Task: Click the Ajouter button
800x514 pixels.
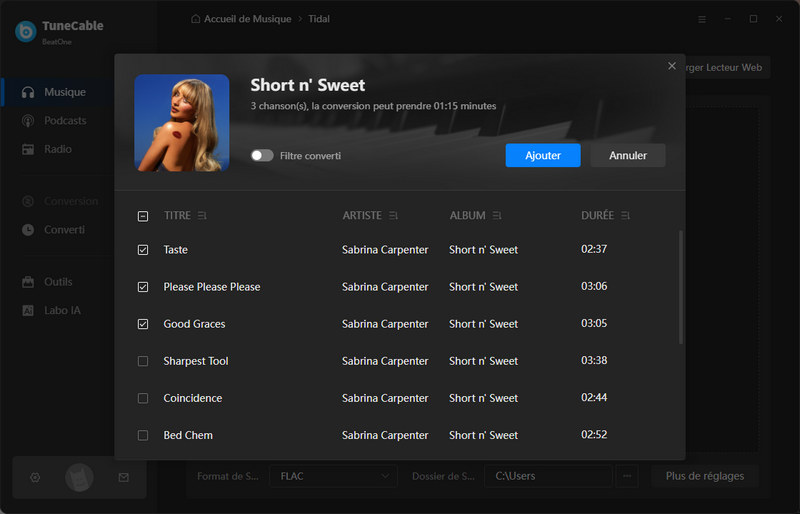Action: [543, 155]
